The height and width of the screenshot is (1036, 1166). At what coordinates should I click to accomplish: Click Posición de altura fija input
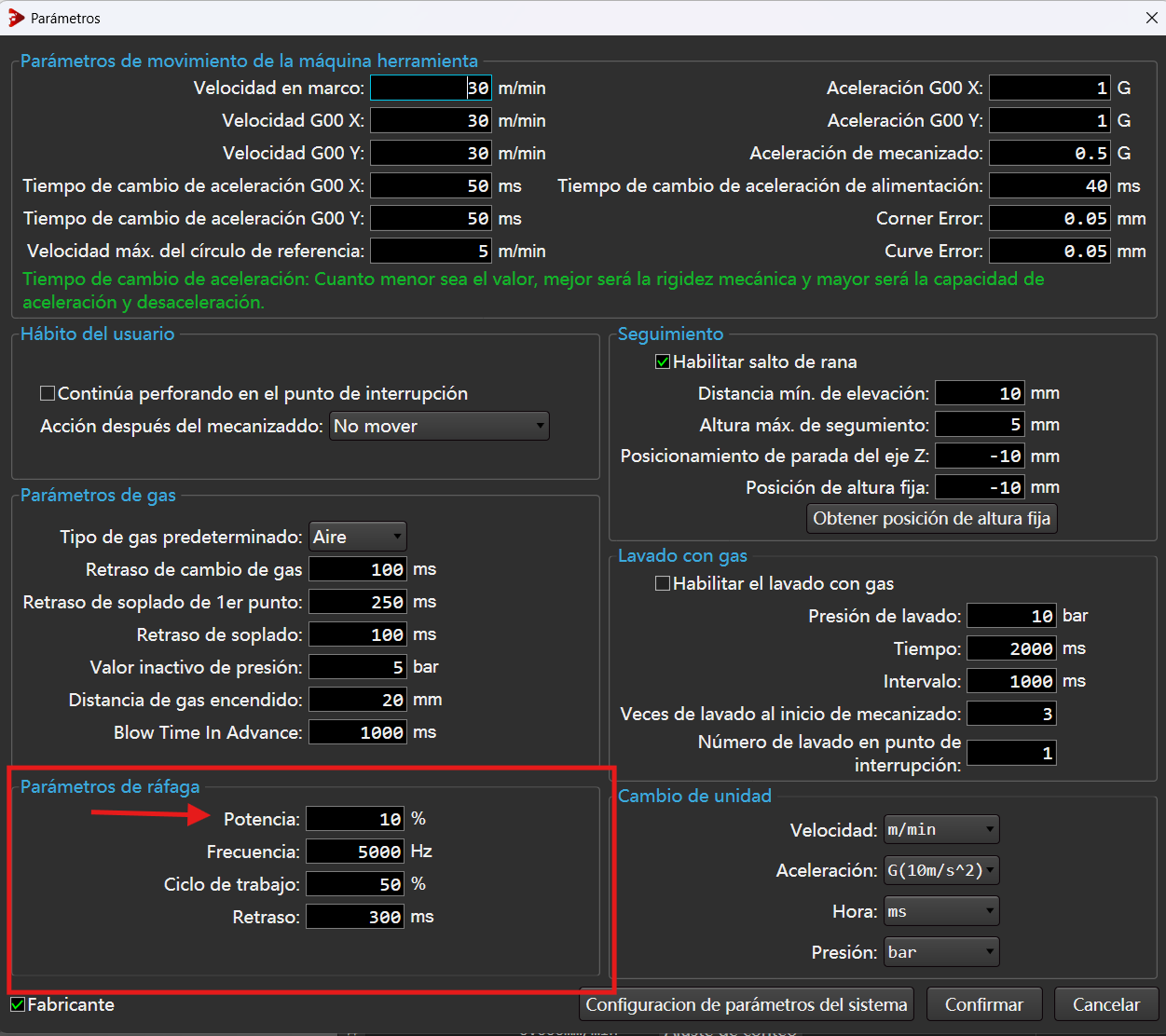coord(981,487)
